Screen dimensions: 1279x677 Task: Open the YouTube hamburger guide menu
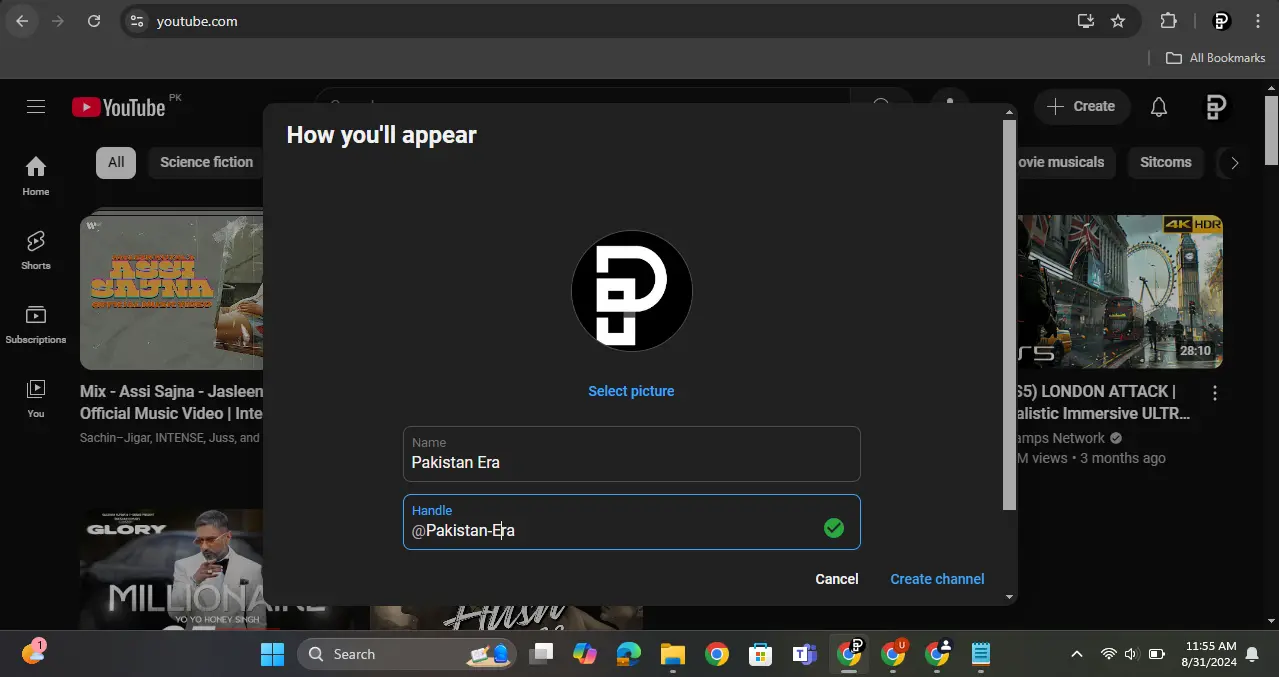tap(36, 107)
